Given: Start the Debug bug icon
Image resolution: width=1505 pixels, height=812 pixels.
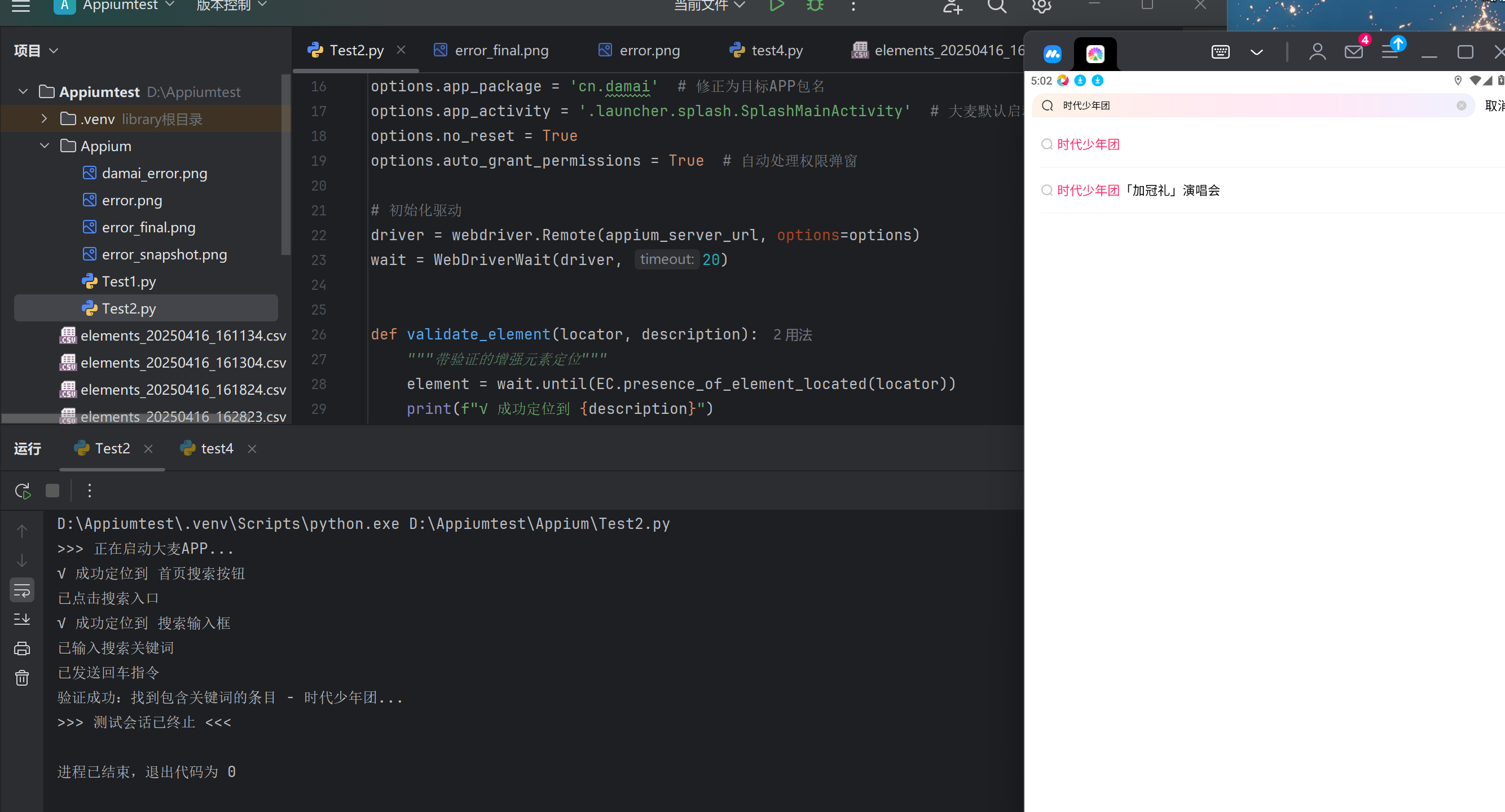Looking at the screenshot, I should click(815, 6).
